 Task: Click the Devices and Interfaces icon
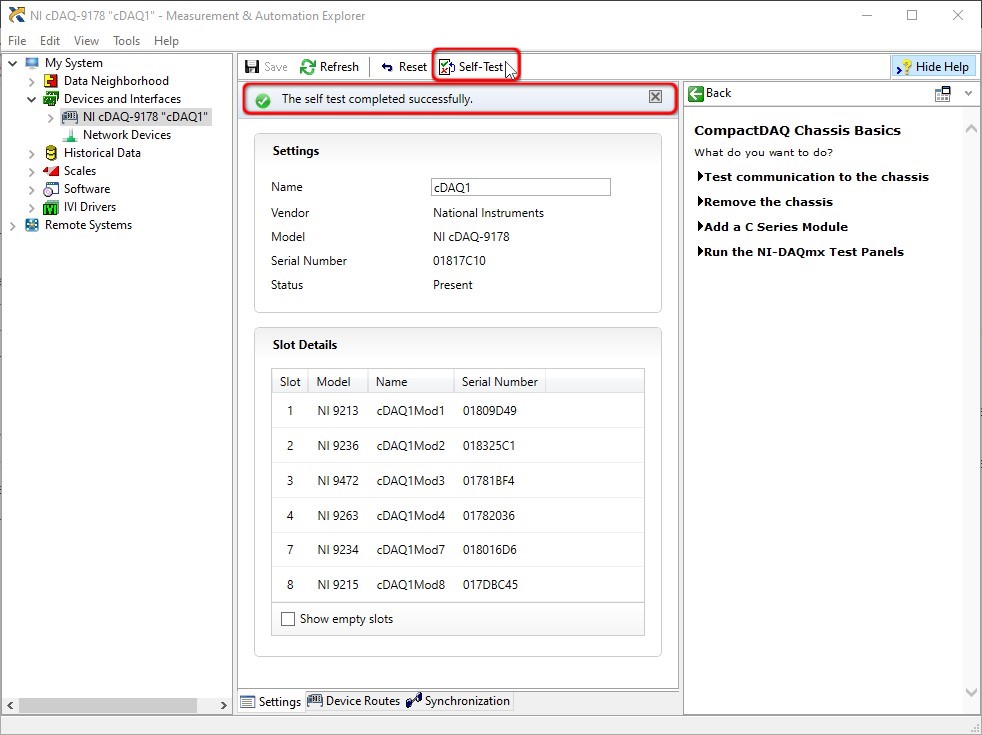(51, 99)
